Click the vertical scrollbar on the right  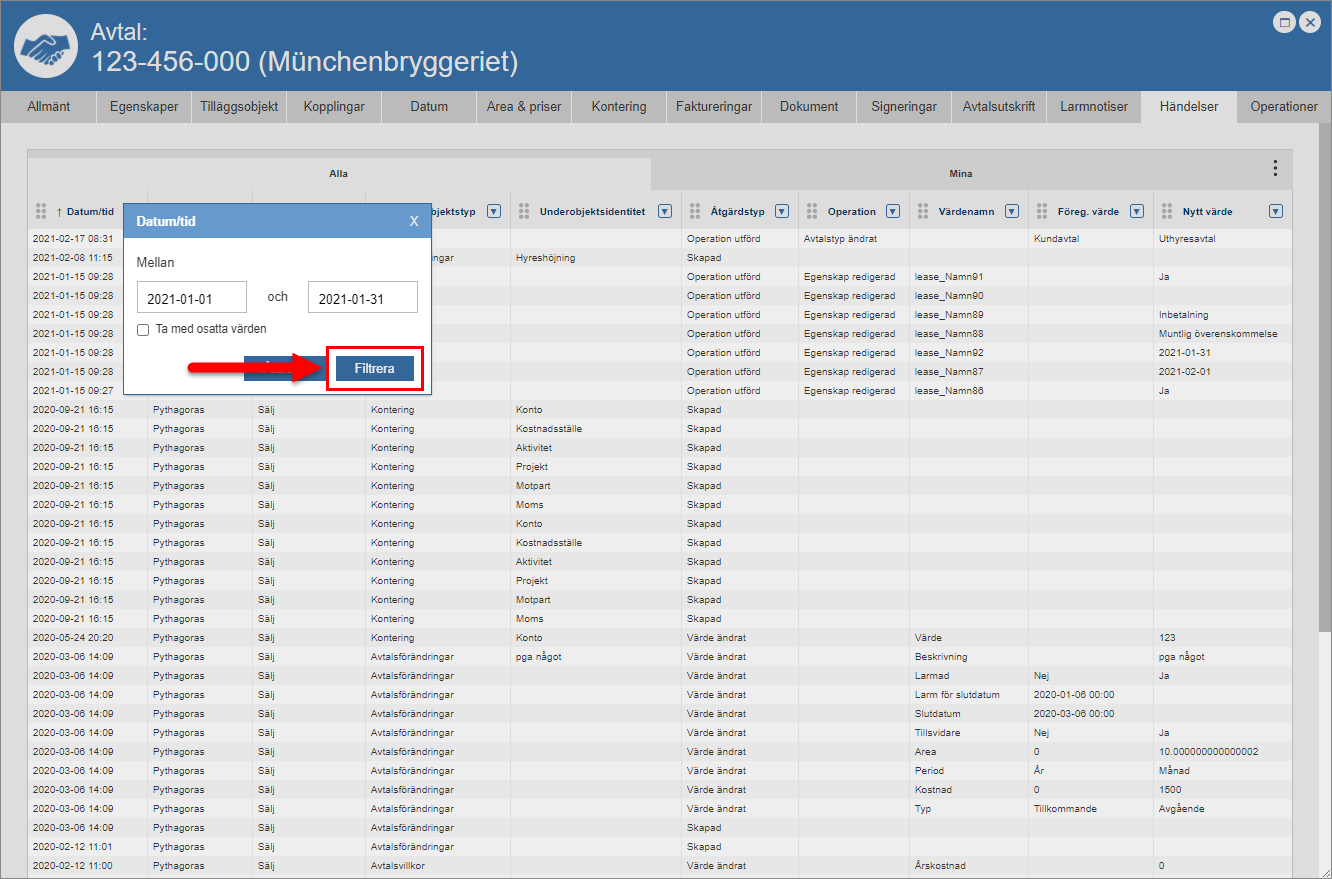click(1324, 400)
